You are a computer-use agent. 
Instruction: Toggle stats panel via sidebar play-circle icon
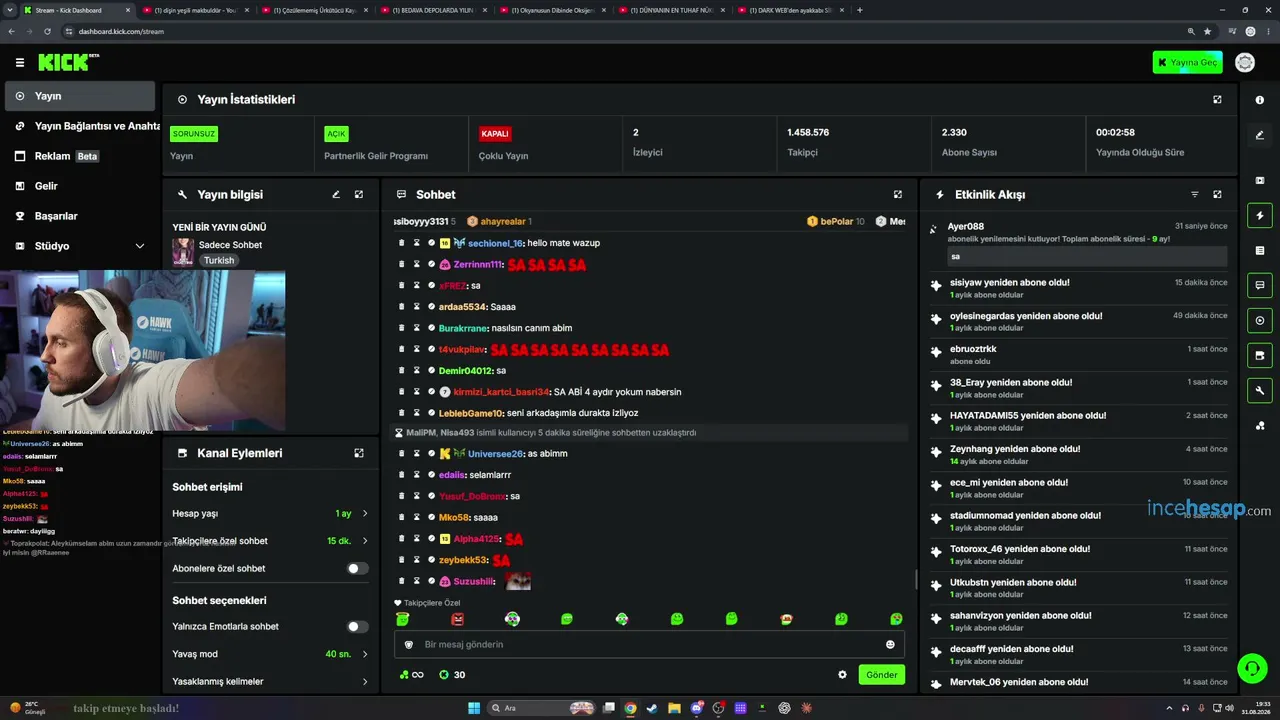[x=1260, y=320]
